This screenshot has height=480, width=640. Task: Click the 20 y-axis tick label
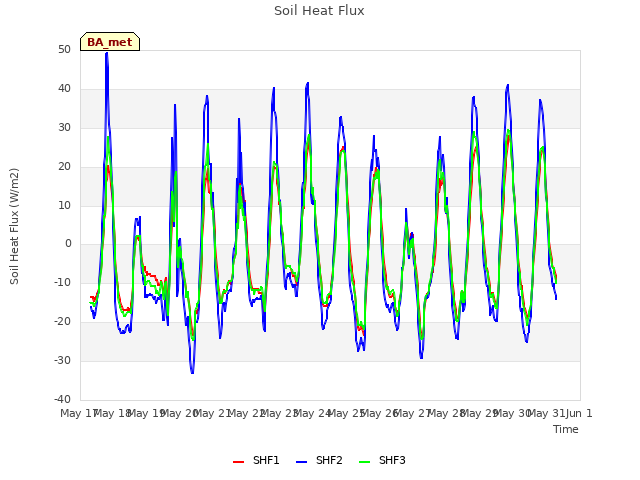point(64,167)
